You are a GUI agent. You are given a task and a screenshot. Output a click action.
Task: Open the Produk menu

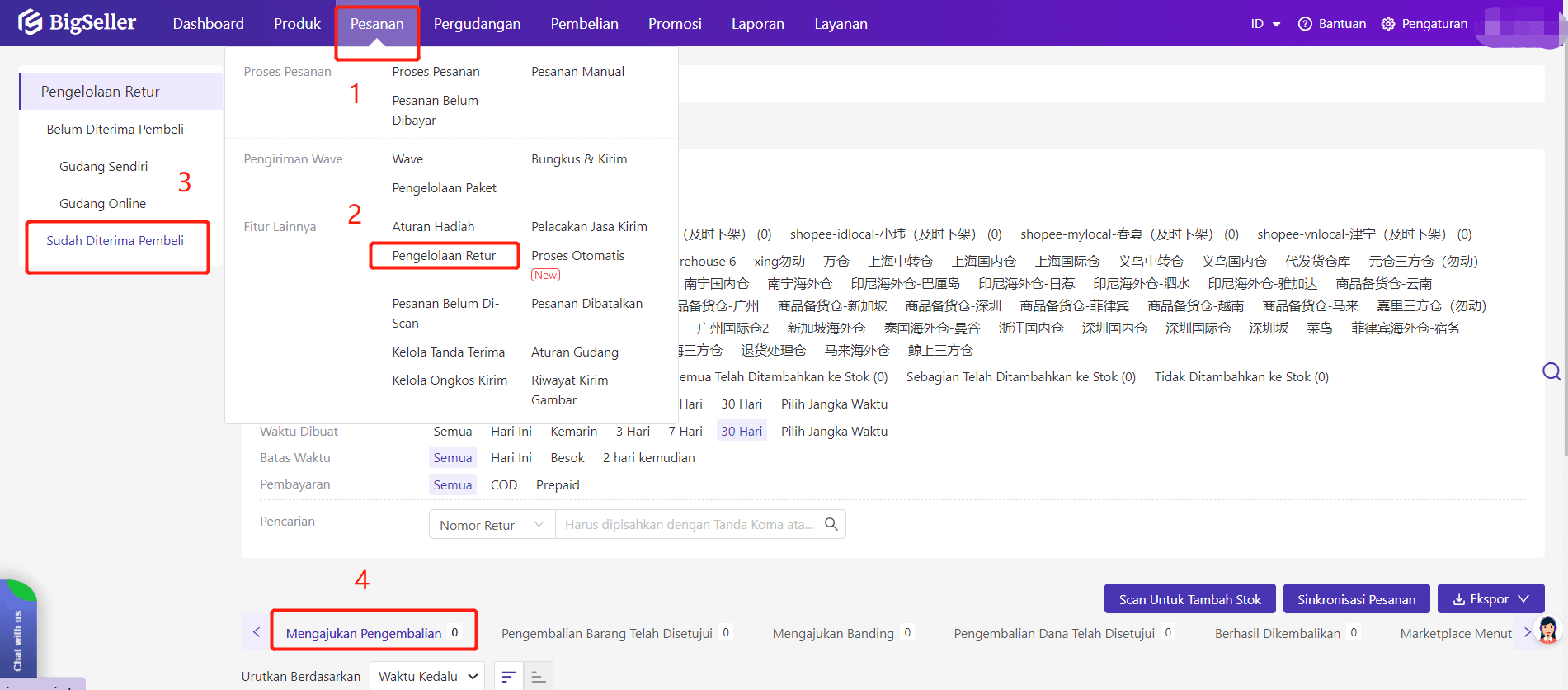[297, 24]
